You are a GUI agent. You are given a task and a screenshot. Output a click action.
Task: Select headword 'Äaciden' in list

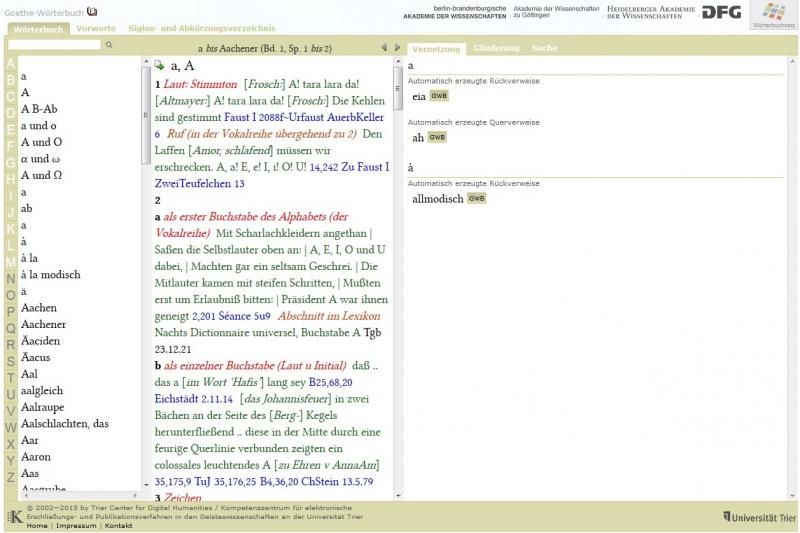click(40, 341)
